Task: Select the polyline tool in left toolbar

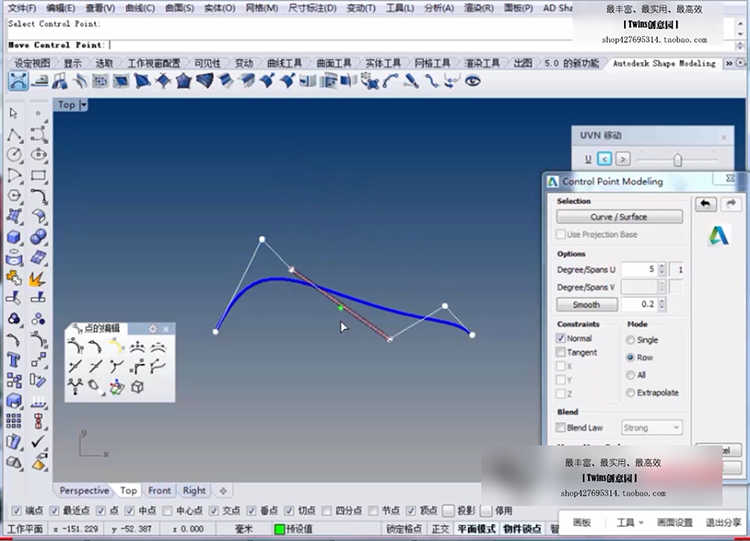Action: (14, 135)
